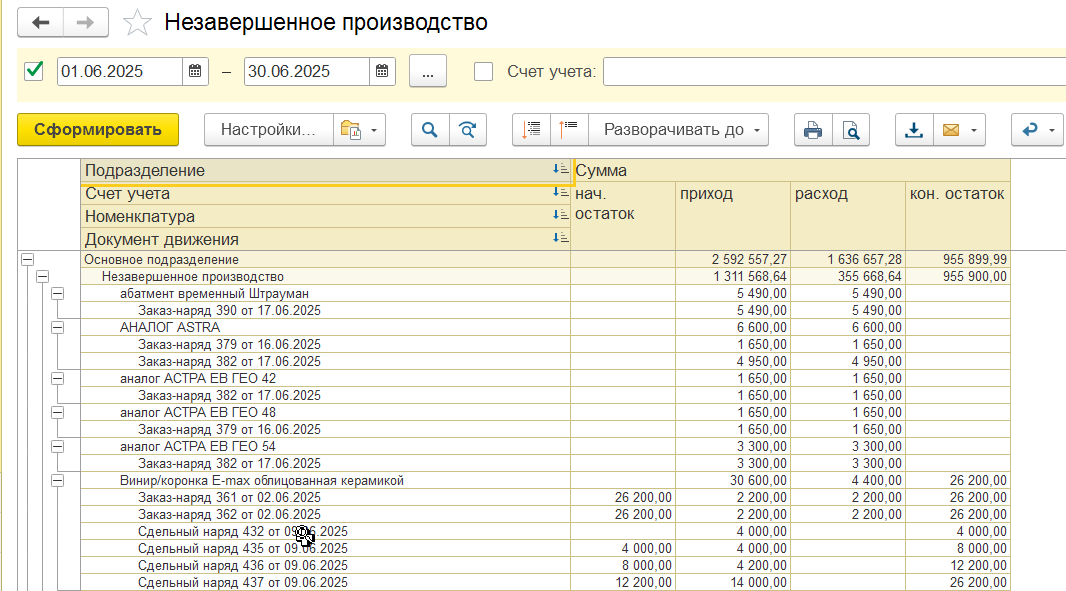Open dropdown arrow next to envelope icon
1066x591 pixels.
click(x=974, y=130)
